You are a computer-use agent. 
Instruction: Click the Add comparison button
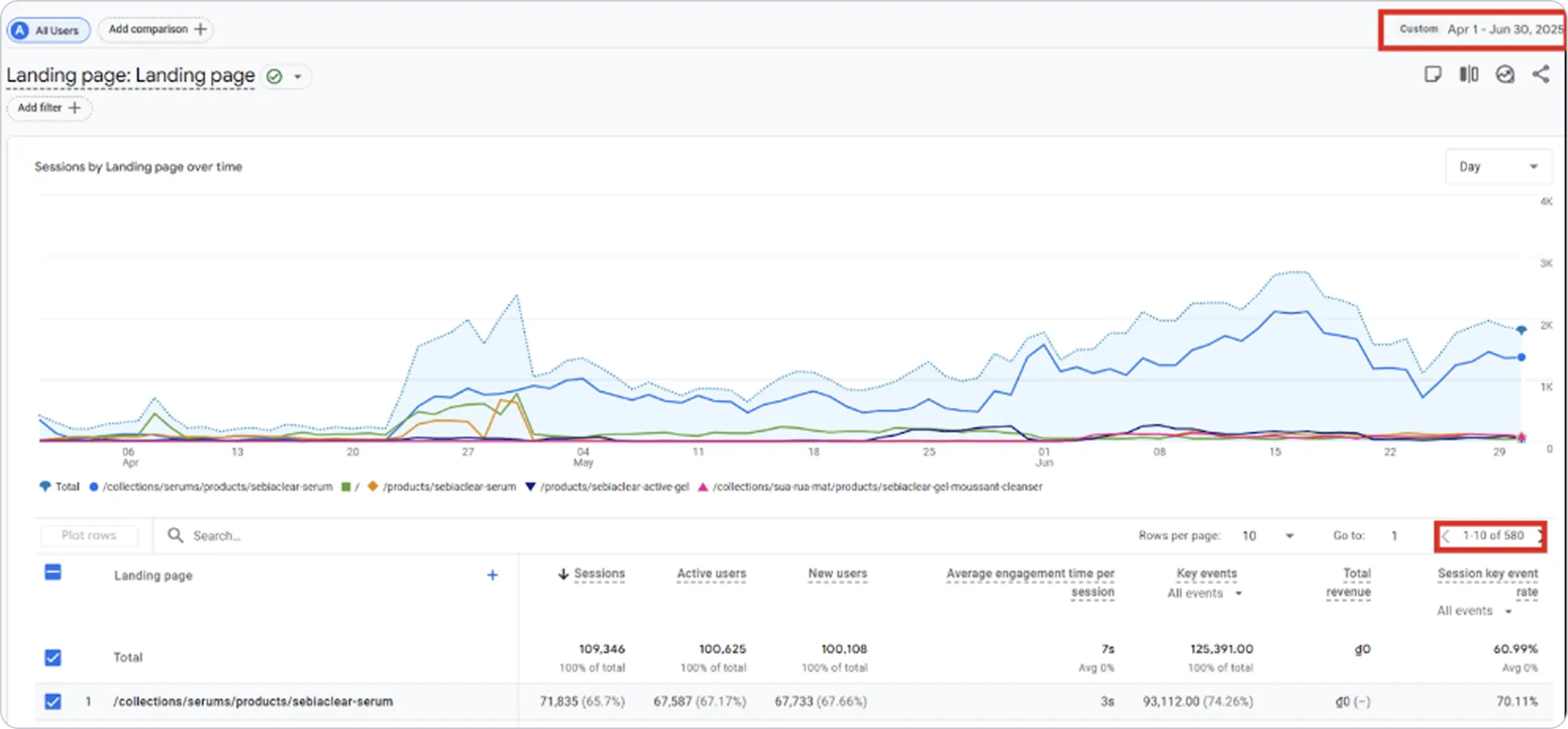155,29
